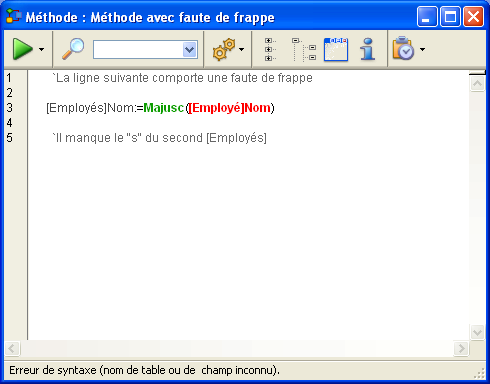The width and height of the screenshot is (490, 384).
Task: Click the gears compile icon
Action: 224,49
